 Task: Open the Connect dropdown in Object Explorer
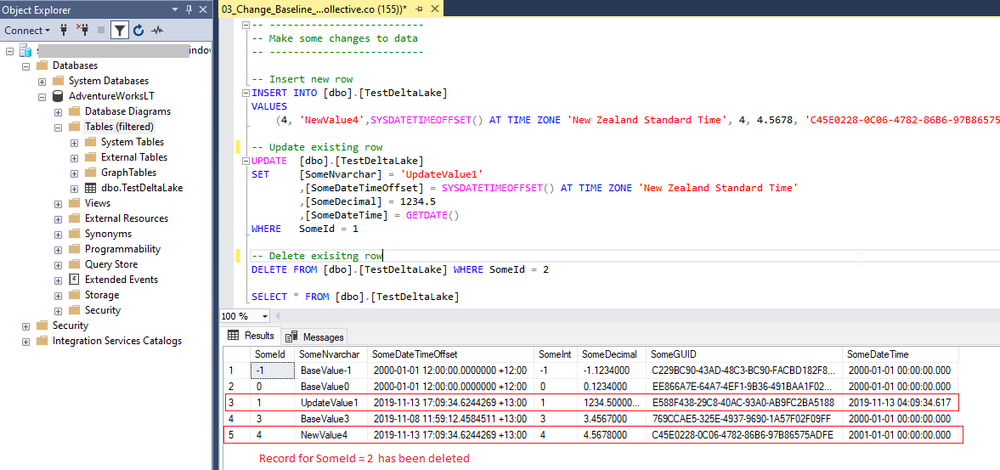tap(27, 30)
